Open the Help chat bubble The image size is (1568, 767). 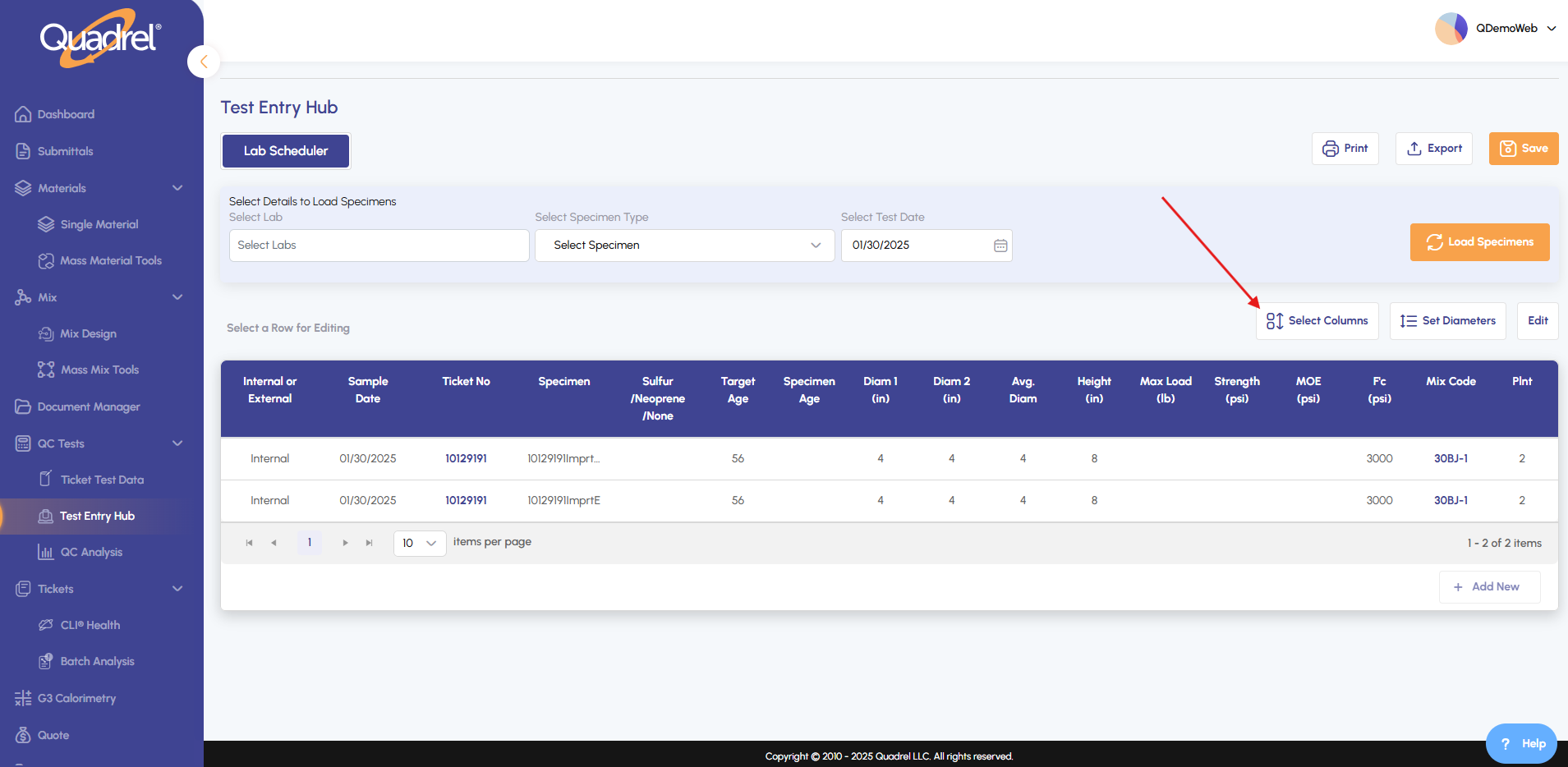[x=1521, y=743]
